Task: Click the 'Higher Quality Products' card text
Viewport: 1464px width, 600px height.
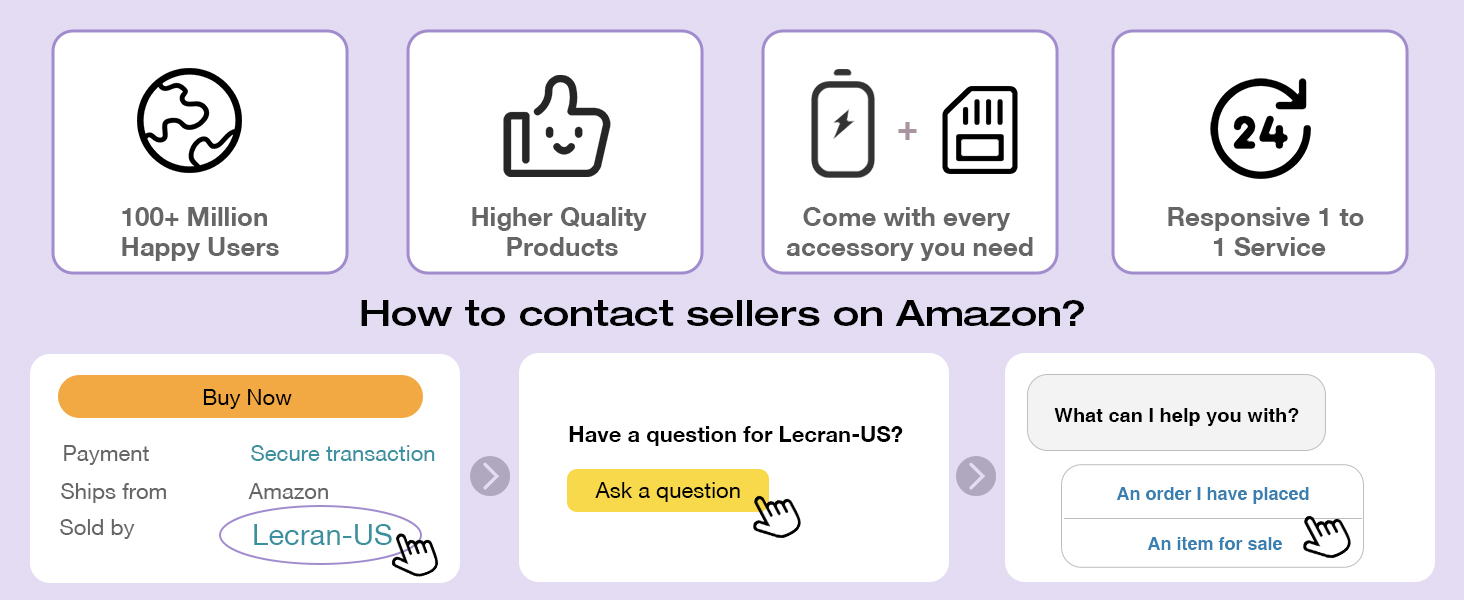Action: pos(558,232)
